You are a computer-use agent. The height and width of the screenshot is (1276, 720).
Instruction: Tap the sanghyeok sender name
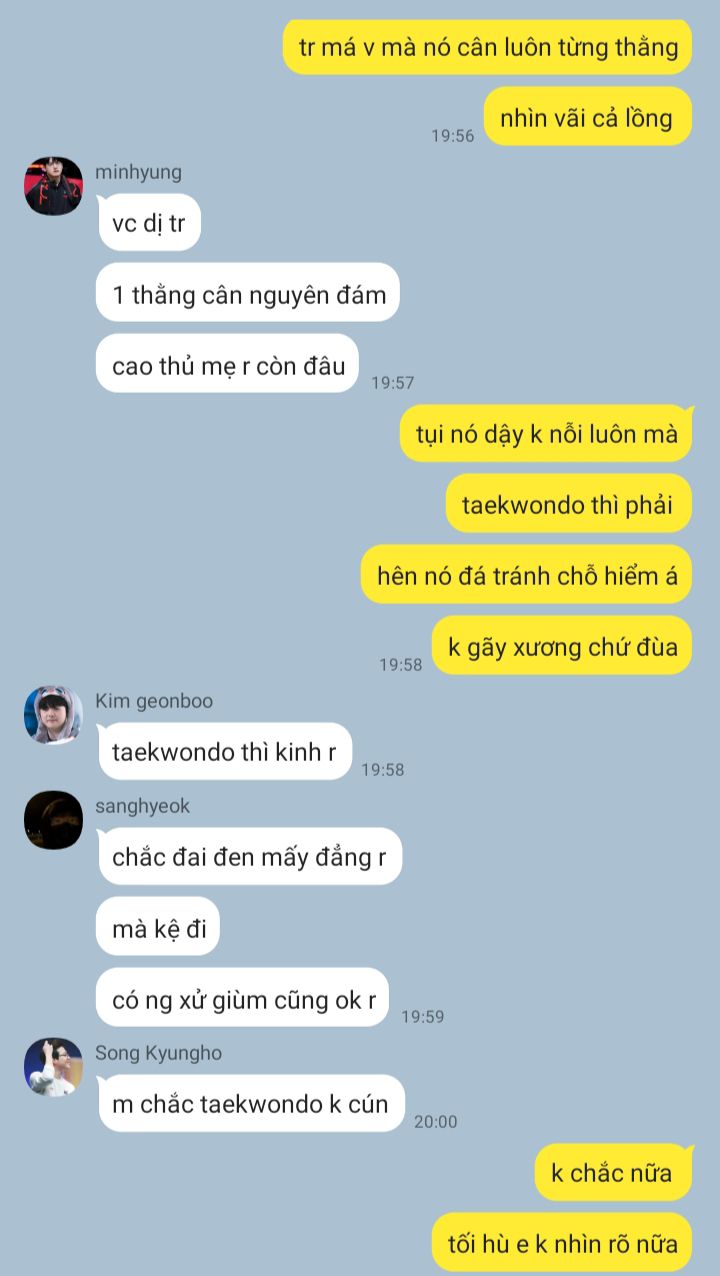[x=142, y=806]
